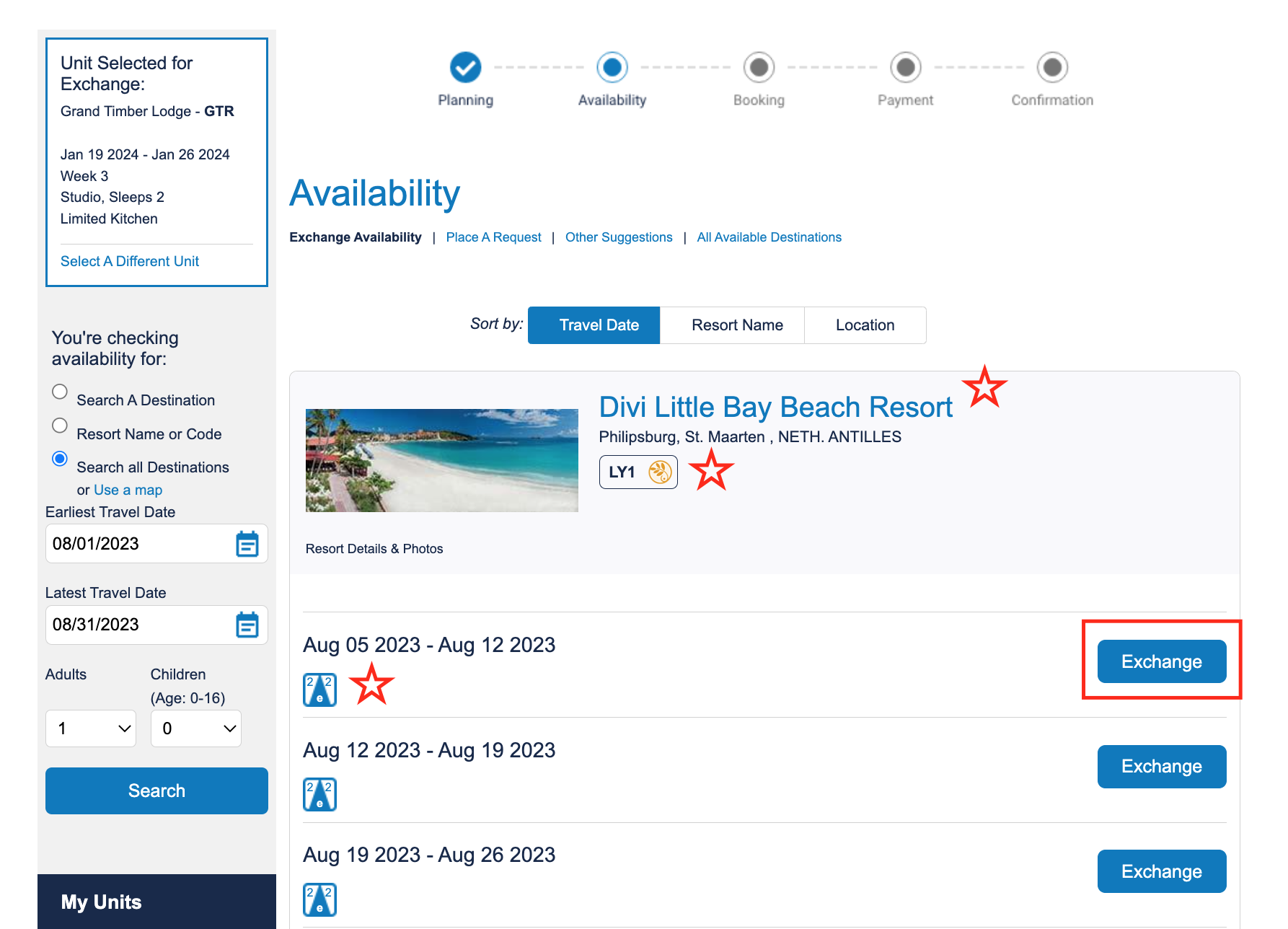
Task: Open the Divi Little Bay beach photo
Action: coord(442,460)
